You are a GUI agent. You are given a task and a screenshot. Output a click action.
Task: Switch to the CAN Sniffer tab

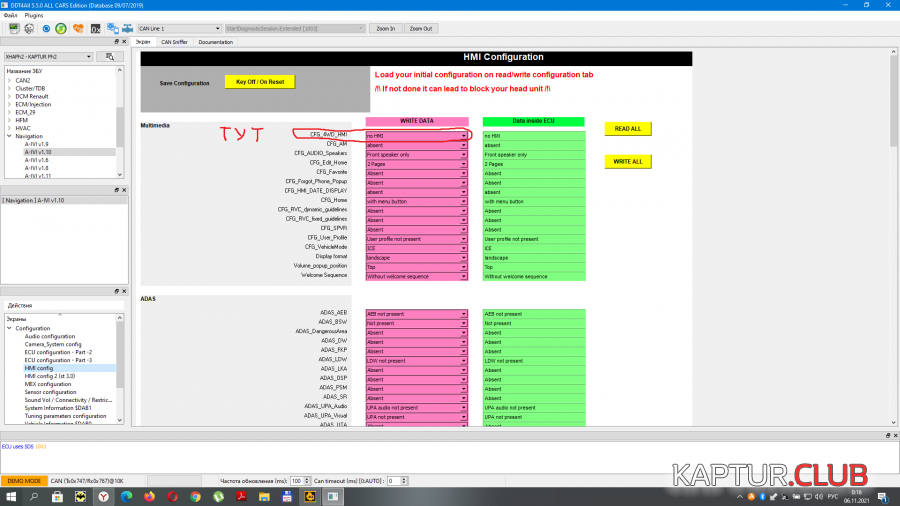(174, 42)
